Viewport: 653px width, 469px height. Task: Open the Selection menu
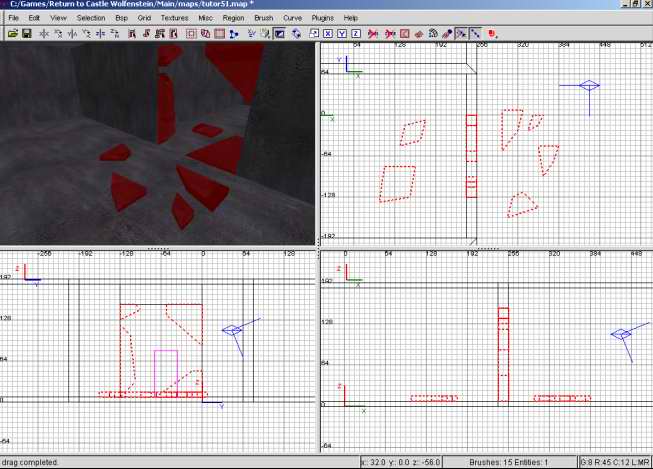(90, 18)
